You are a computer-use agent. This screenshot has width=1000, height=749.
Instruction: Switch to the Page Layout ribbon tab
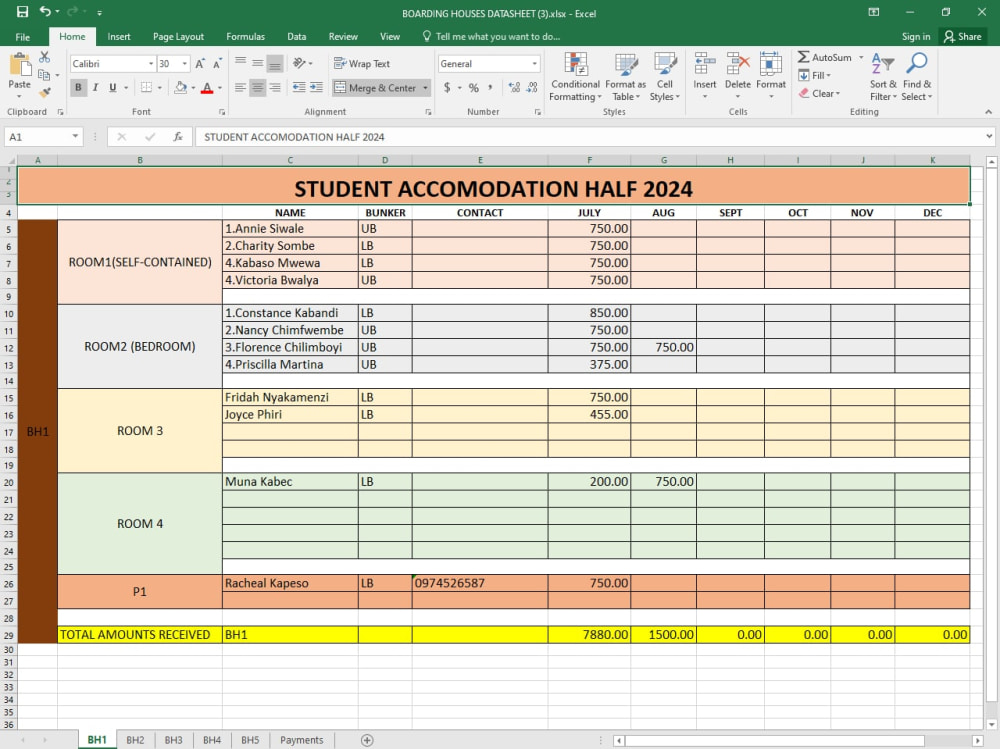179,36
